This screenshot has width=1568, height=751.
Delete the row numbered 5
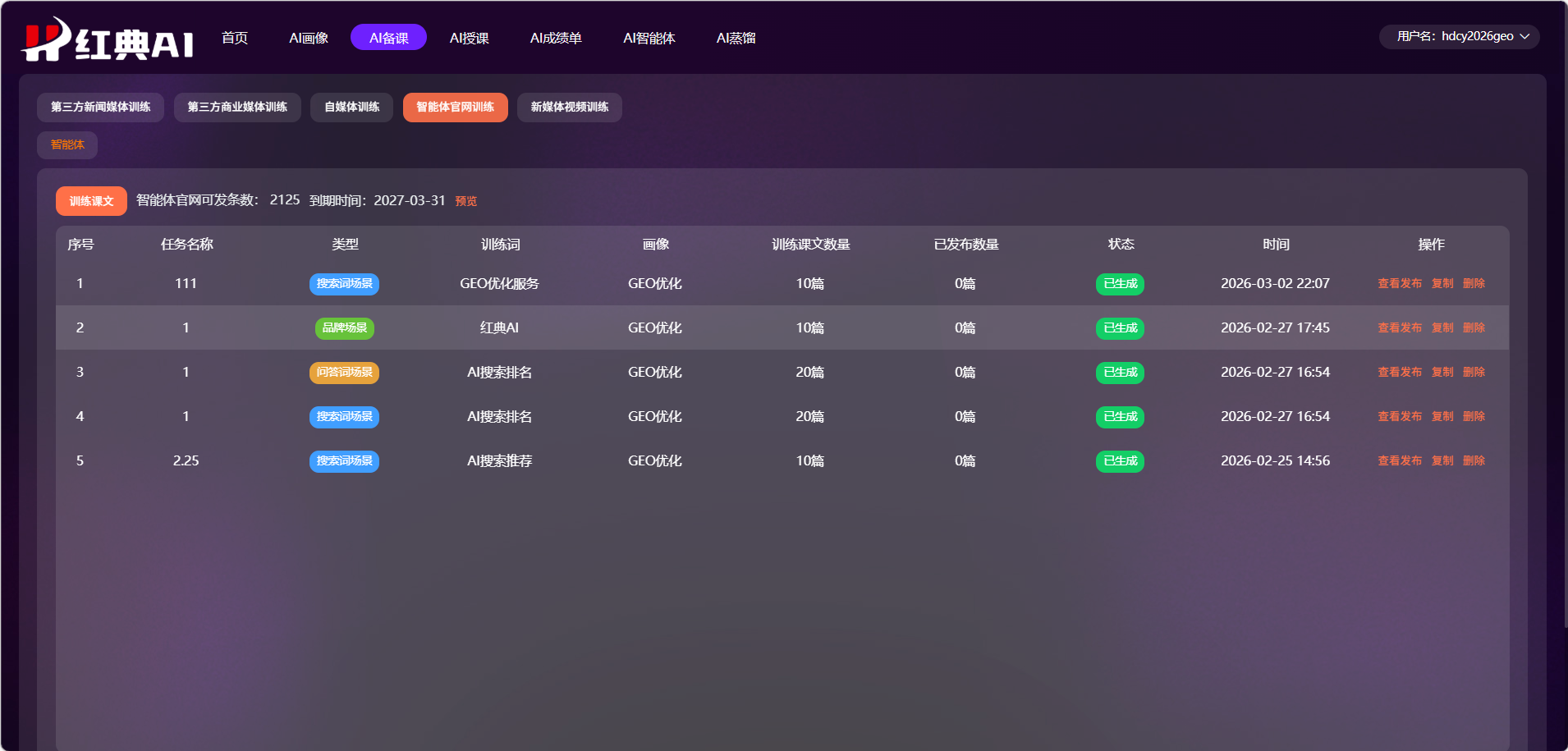[1474, 460]
